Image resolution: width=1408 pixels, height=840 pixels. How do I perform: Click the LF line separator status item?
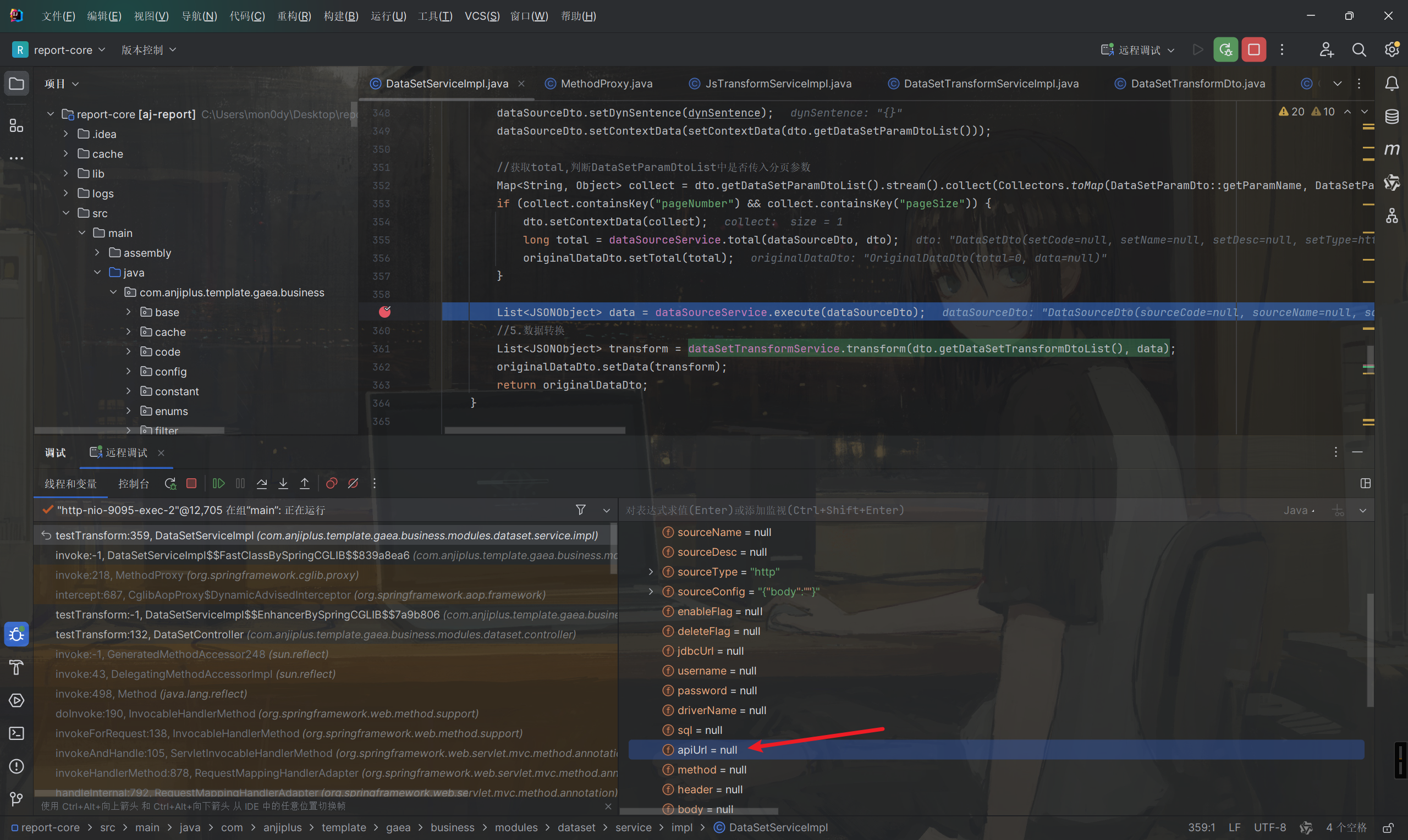point(1235,827)
